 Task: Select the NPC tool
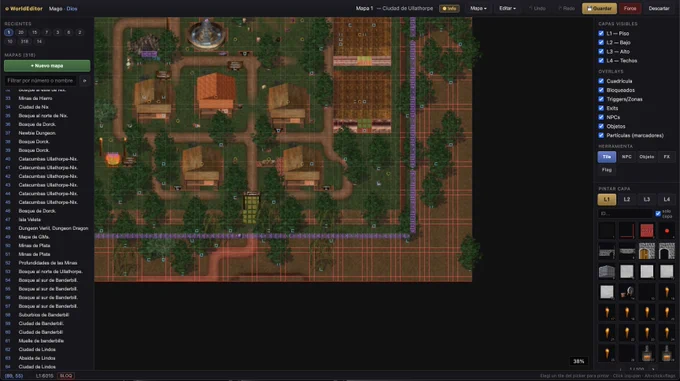627,157
